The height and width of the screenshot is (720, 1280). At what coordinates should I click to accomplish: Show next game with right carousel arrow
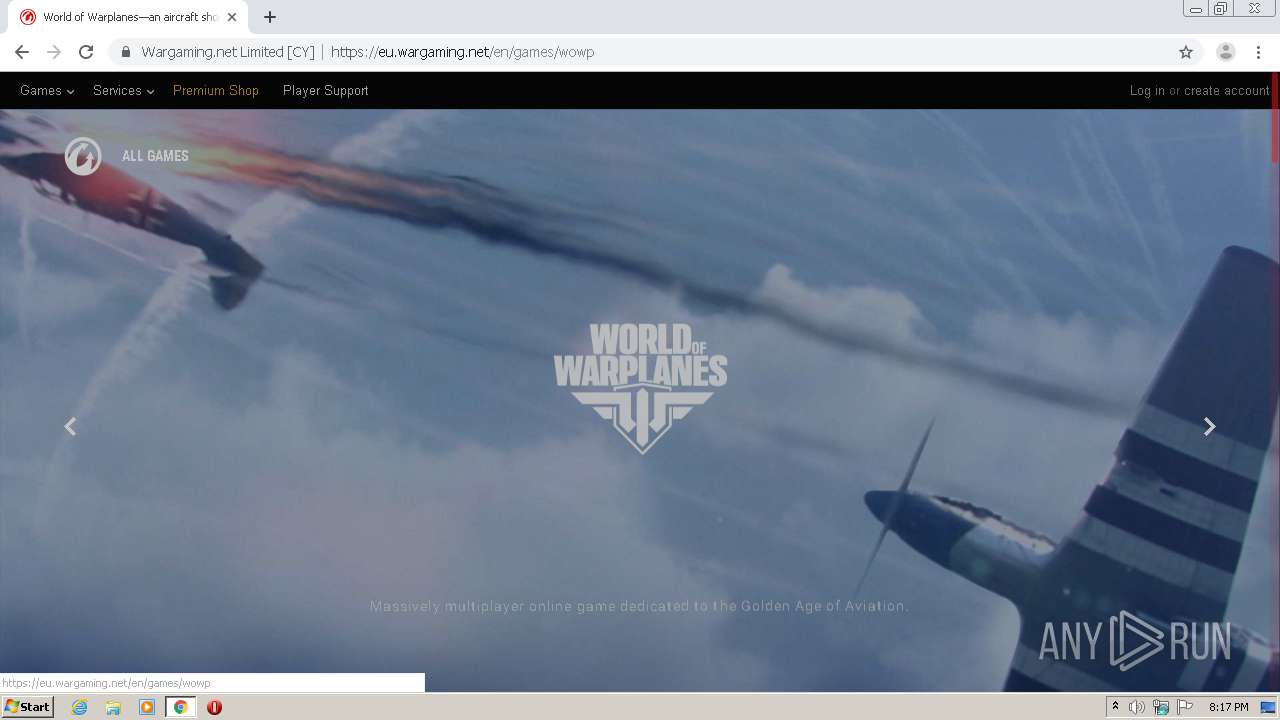point(1209,427)
